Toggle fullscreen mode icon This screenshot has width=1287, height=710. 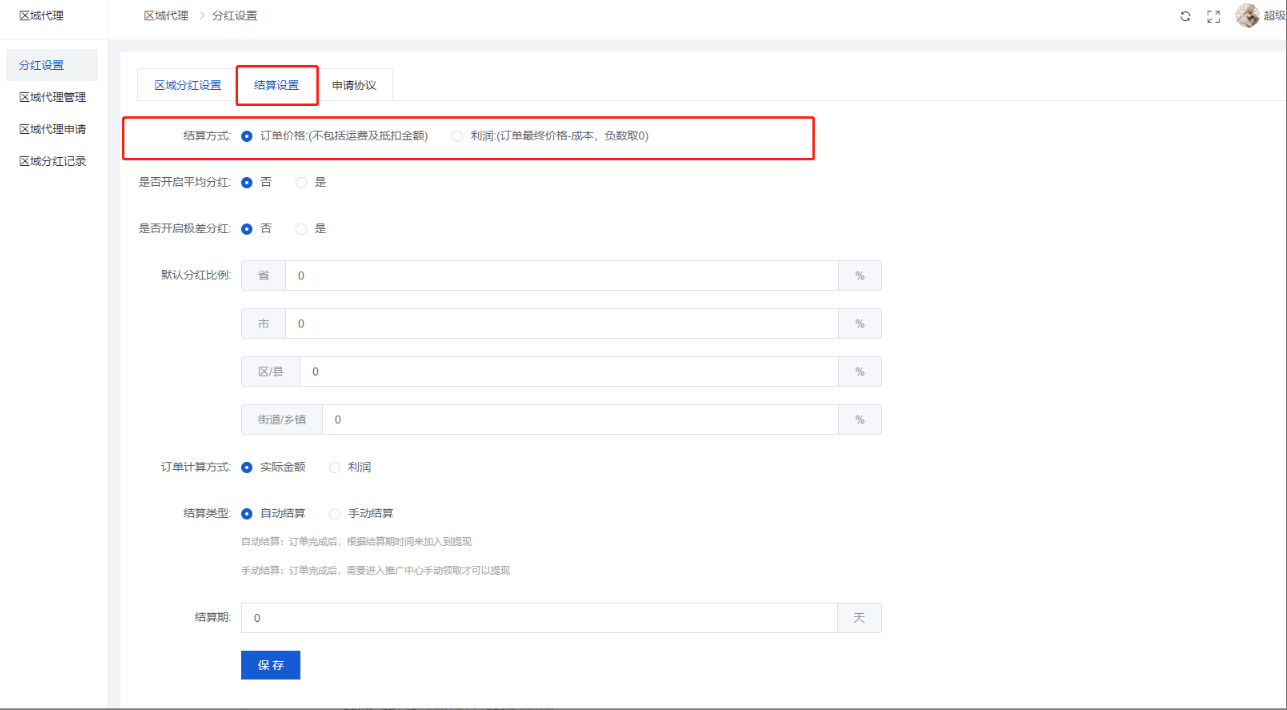click(x=1214, y=17)
